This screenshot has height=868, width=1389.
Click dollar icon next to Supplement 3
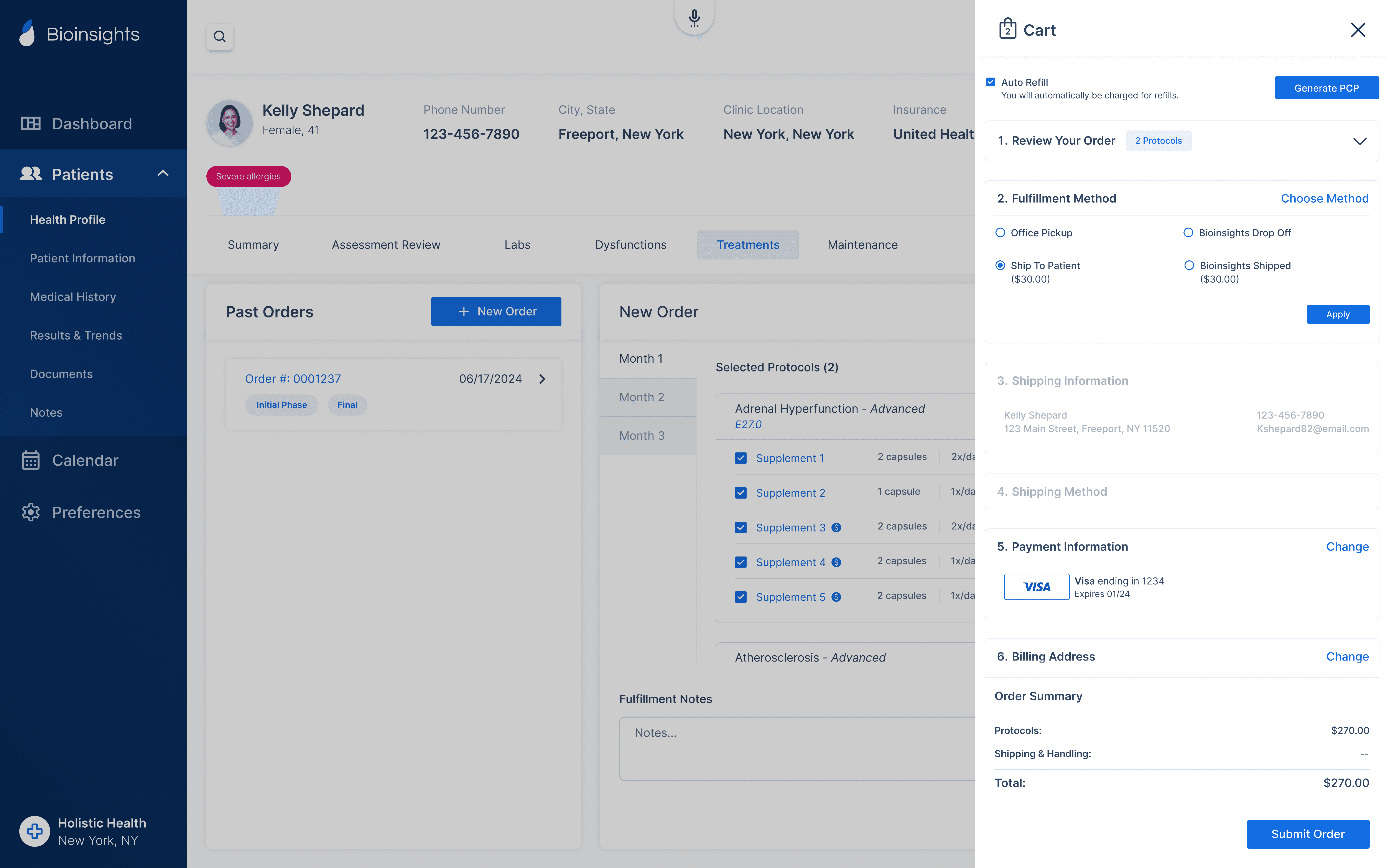pyautogui.click(x=836, y=528)
